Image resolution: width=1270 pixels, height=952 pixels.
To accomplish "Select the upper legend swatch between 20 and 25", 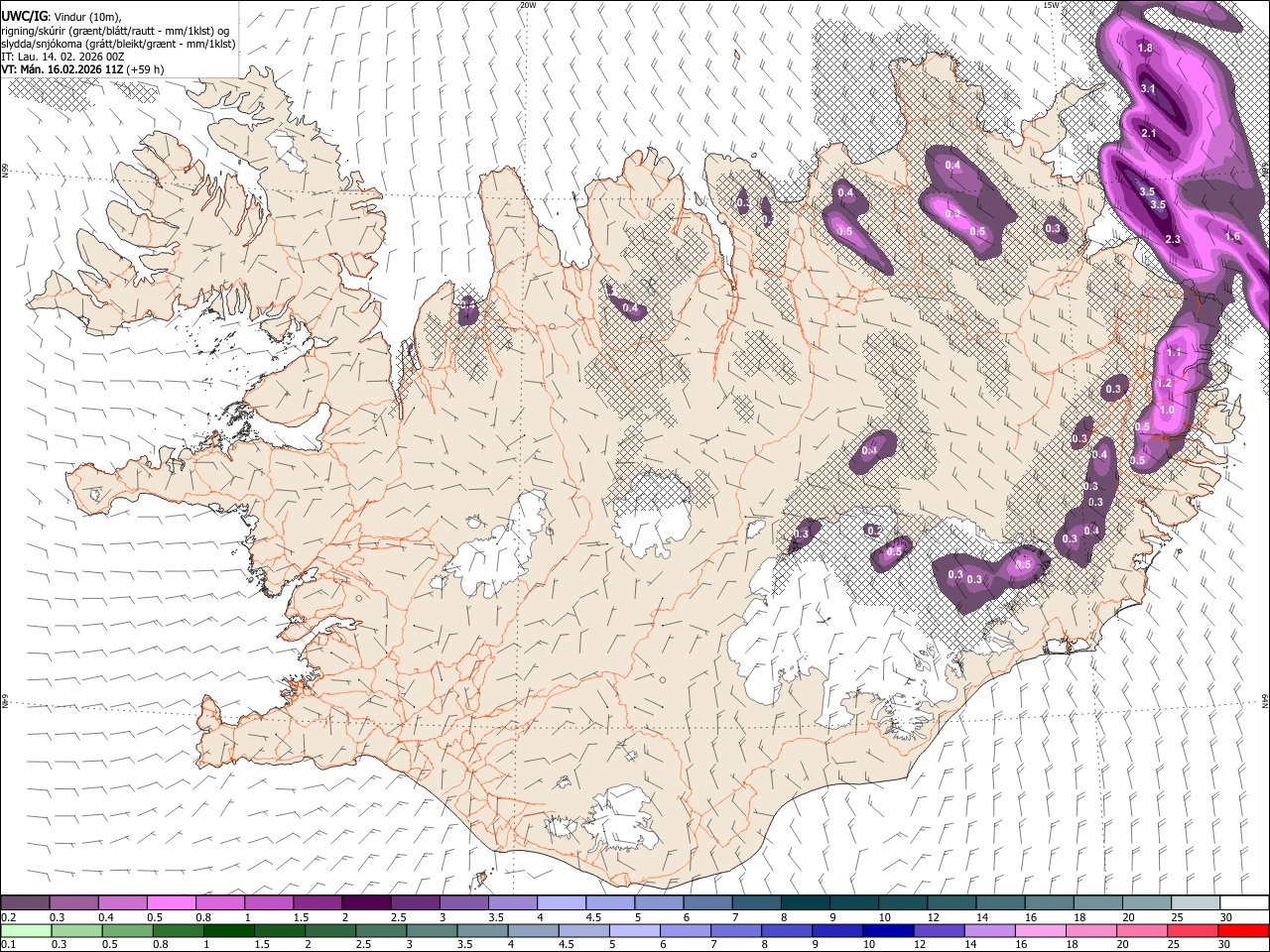I will point(1148,902).
